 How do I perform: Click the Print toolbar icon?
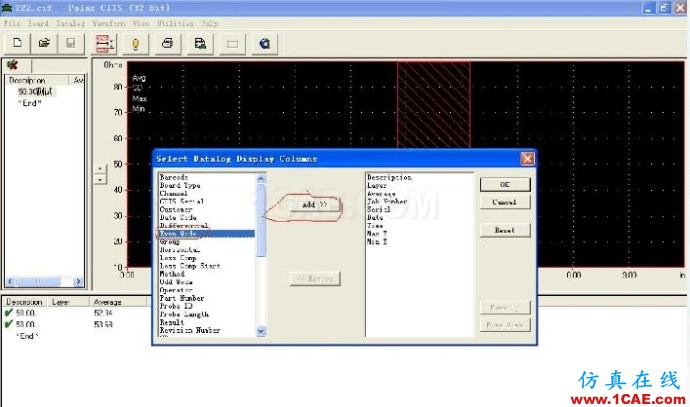click(x=168, y=44)
